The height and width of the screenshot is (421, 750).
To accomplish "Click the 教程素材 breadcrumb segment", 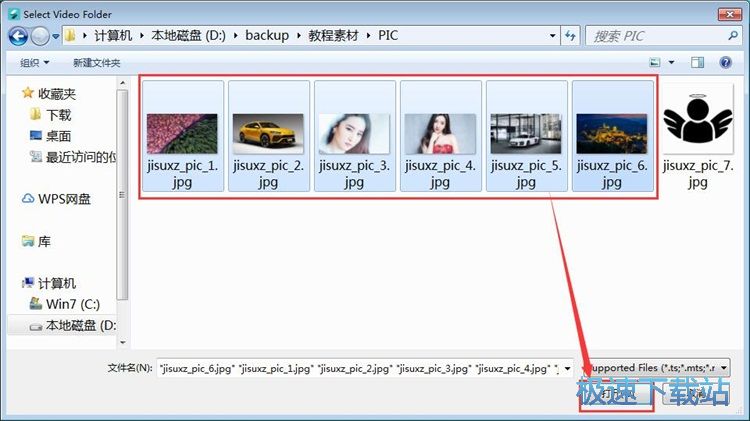I will pos(333,36).
